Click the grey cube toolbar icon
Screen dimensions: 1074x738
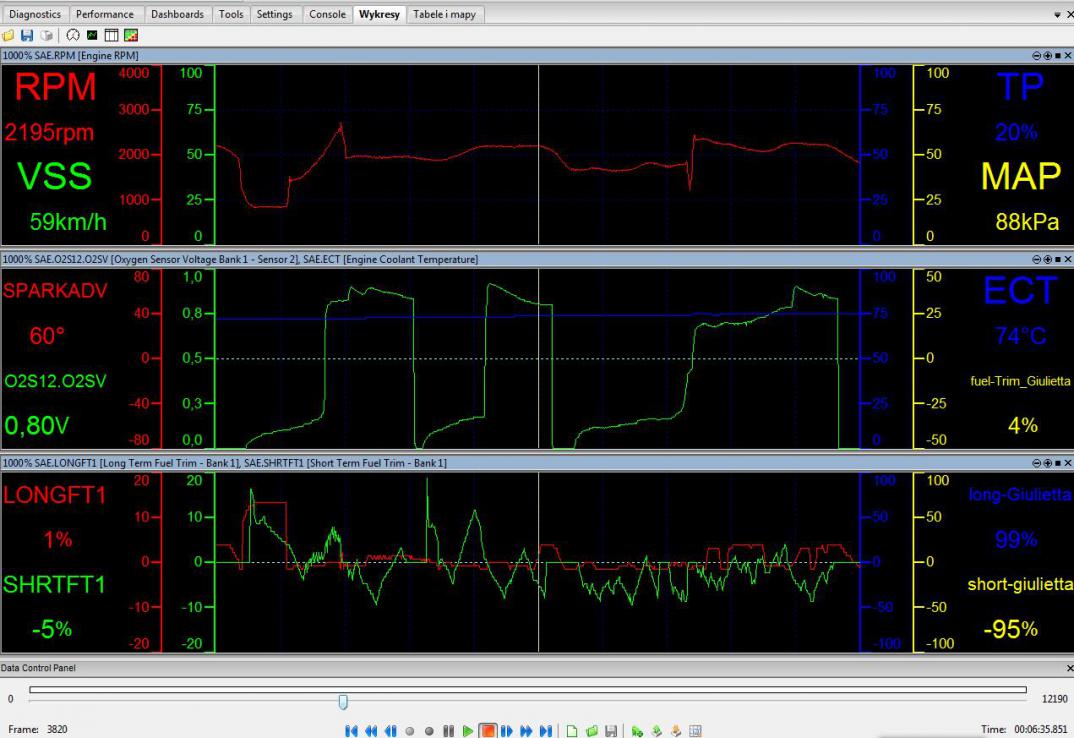[x=46, y=36]
